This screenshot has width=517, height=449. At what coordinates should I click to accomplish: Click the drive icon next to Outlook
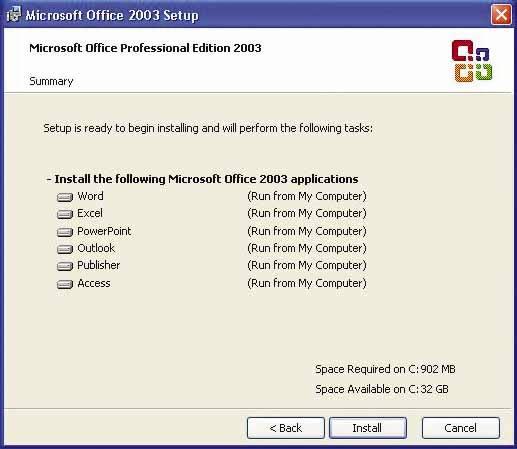click(65, 249)
